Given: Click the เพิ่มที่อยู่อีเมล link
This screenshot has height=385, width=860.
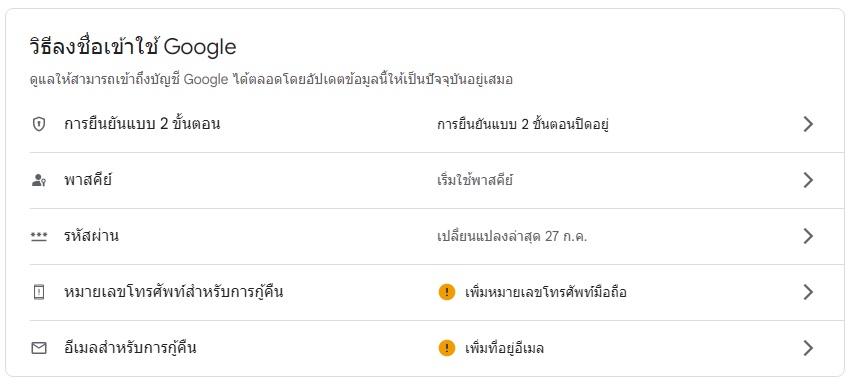Looking at the screenshot, I should [x=504, y=348].
